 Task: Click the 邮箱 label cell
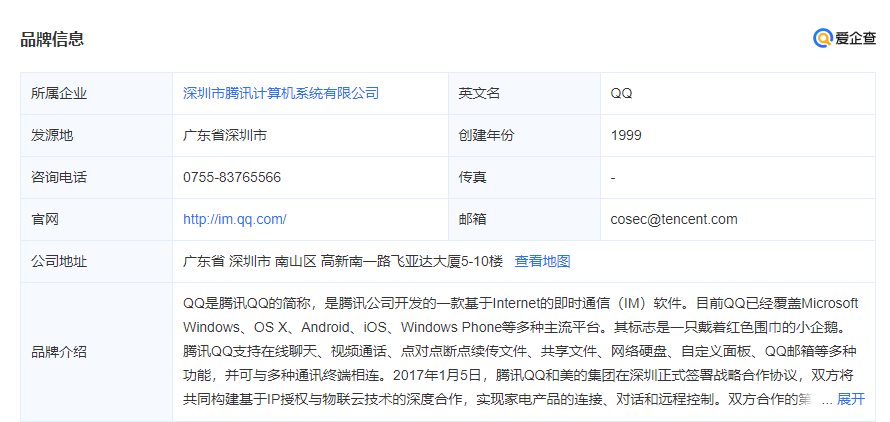[524, 219]
